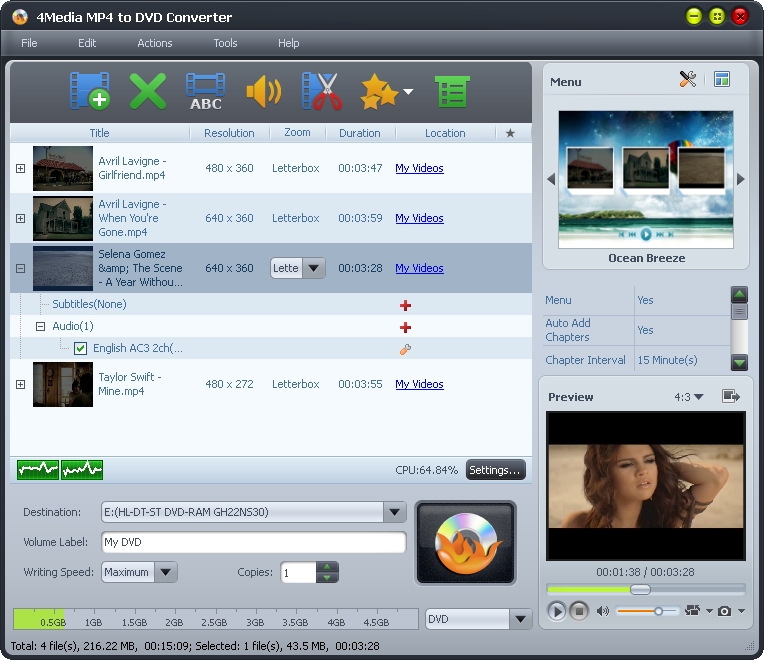Screen dimensions: 764x660
Task: Click the second CPU core graph
Action: 82,470
